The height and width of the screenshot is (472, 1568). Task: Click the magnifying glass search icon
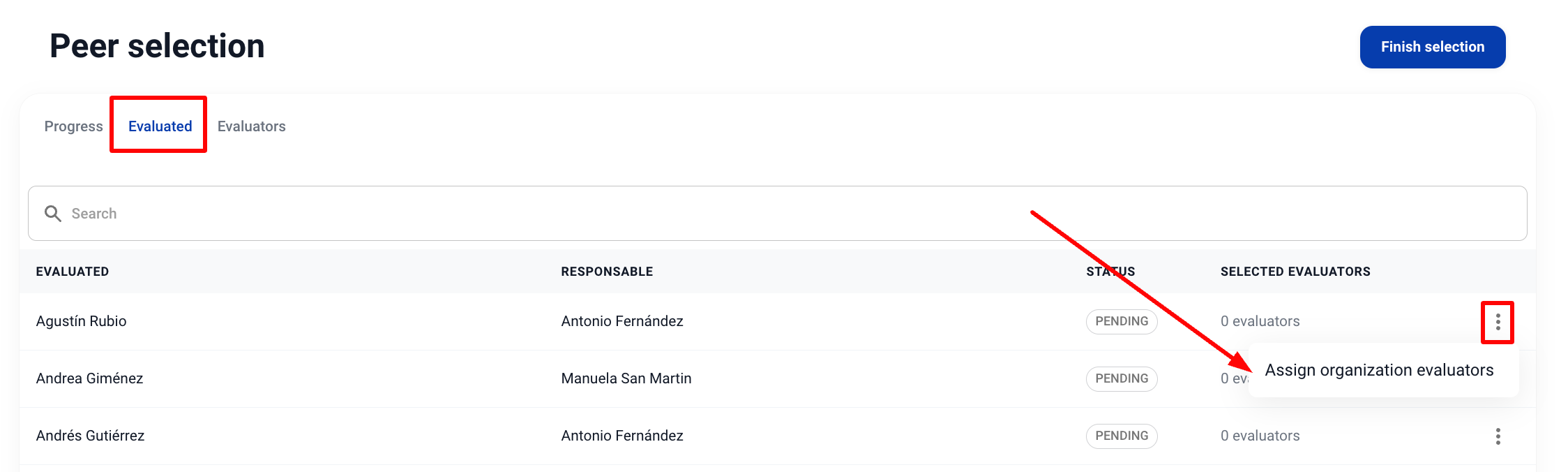[x=53, y=214]
